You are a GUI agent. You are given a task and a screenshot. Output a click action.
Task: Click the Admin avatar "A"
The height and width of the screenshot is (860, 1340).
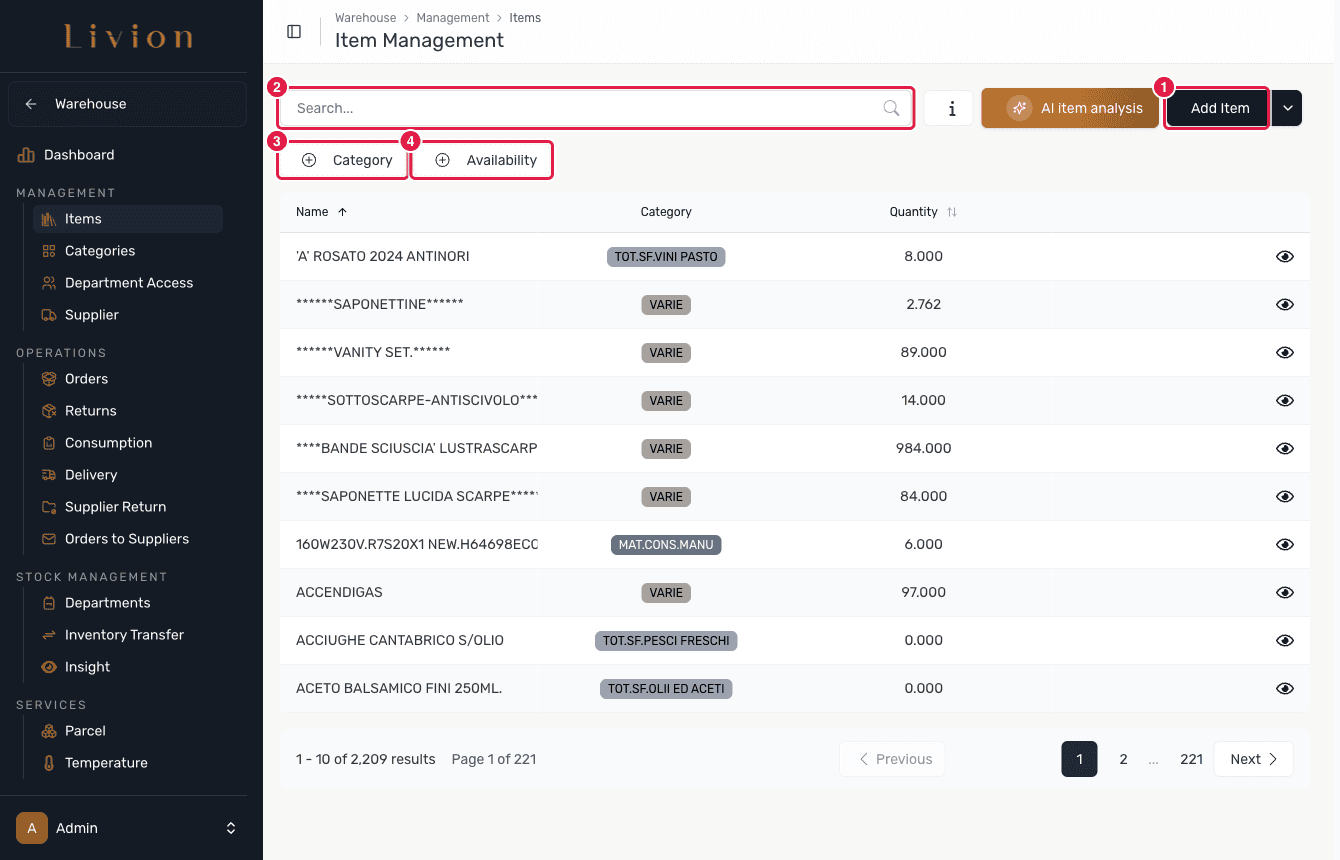32,828
